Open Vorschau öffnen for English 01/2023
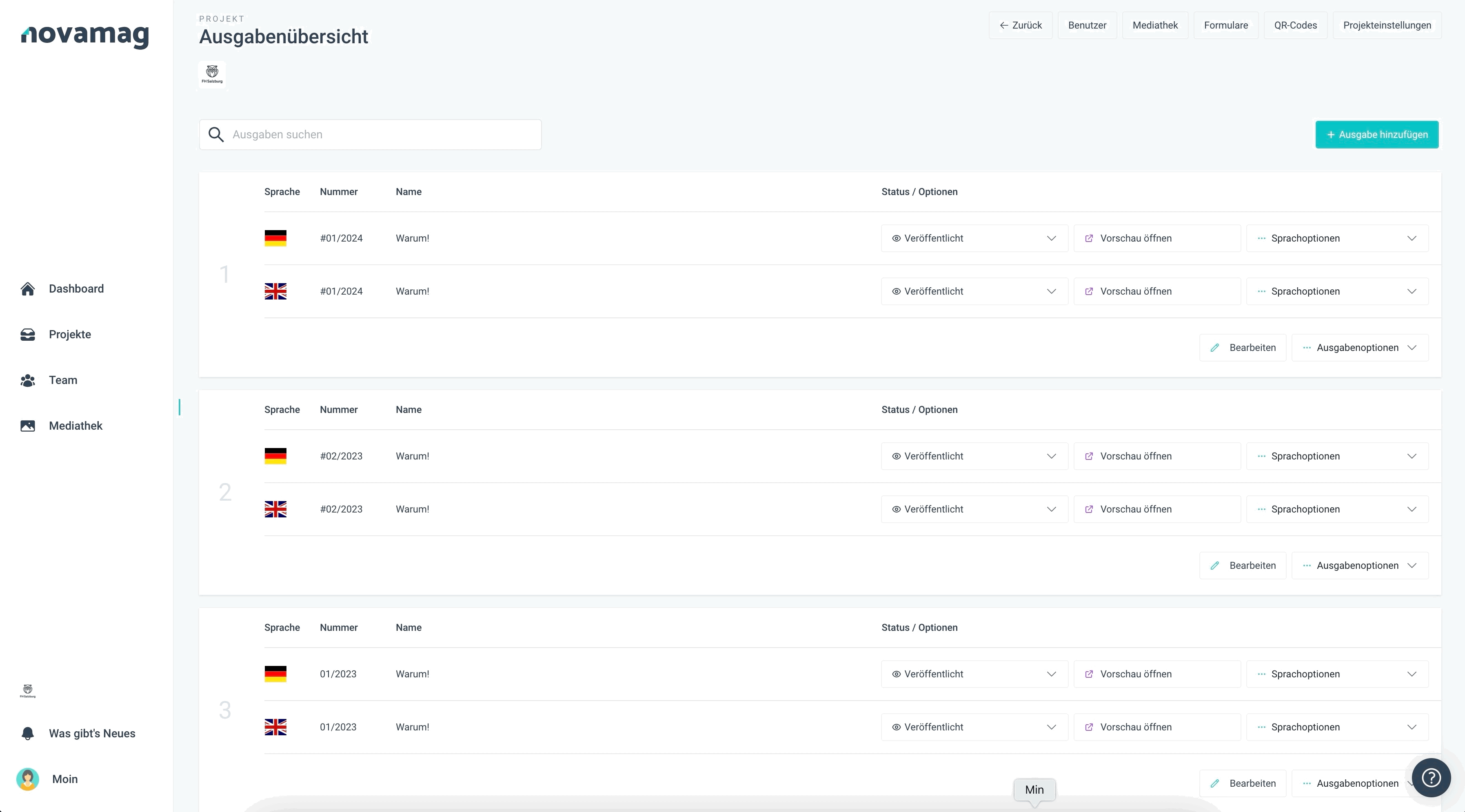Image resolution: width=1465 pixels, height=812 pixels. tap(1157, 727)
